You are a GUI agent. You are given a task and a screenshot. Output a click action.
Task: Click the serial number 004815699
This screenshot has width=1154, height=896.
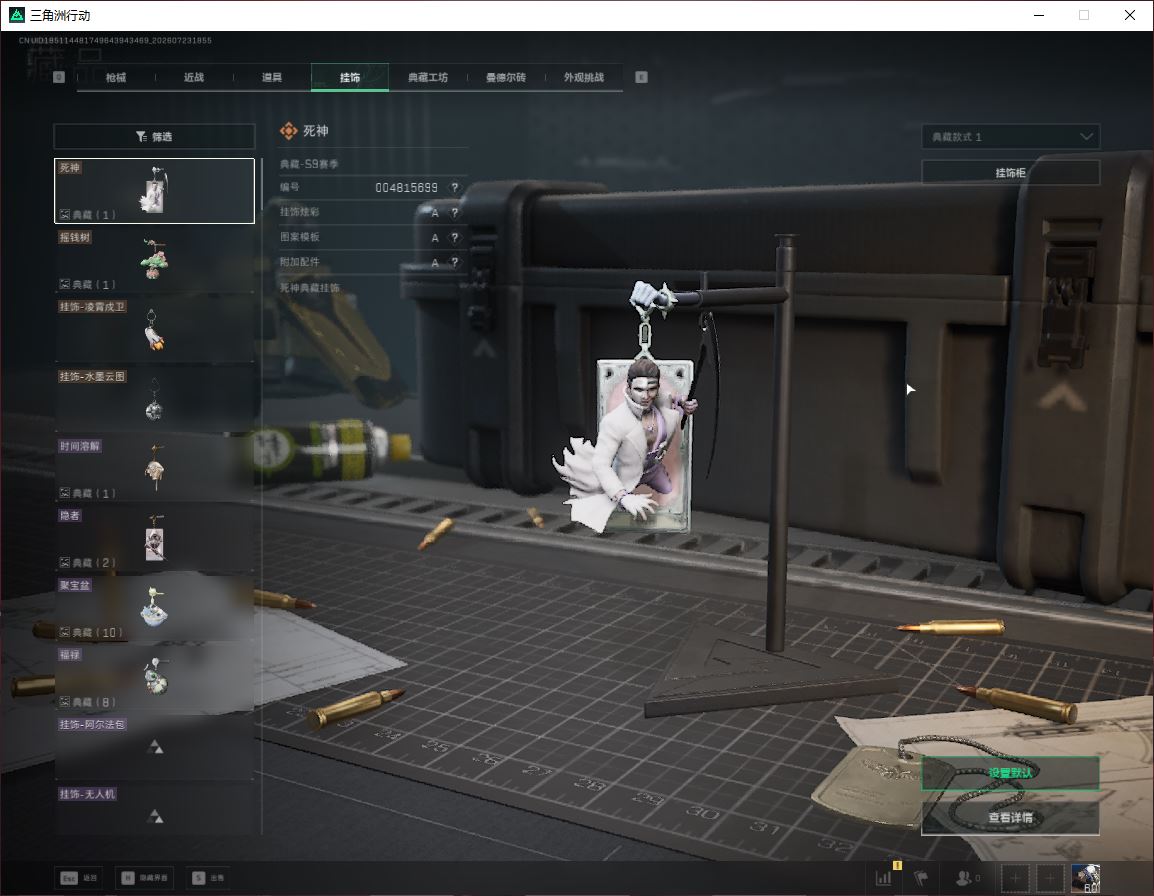click(x=406, y=188)
